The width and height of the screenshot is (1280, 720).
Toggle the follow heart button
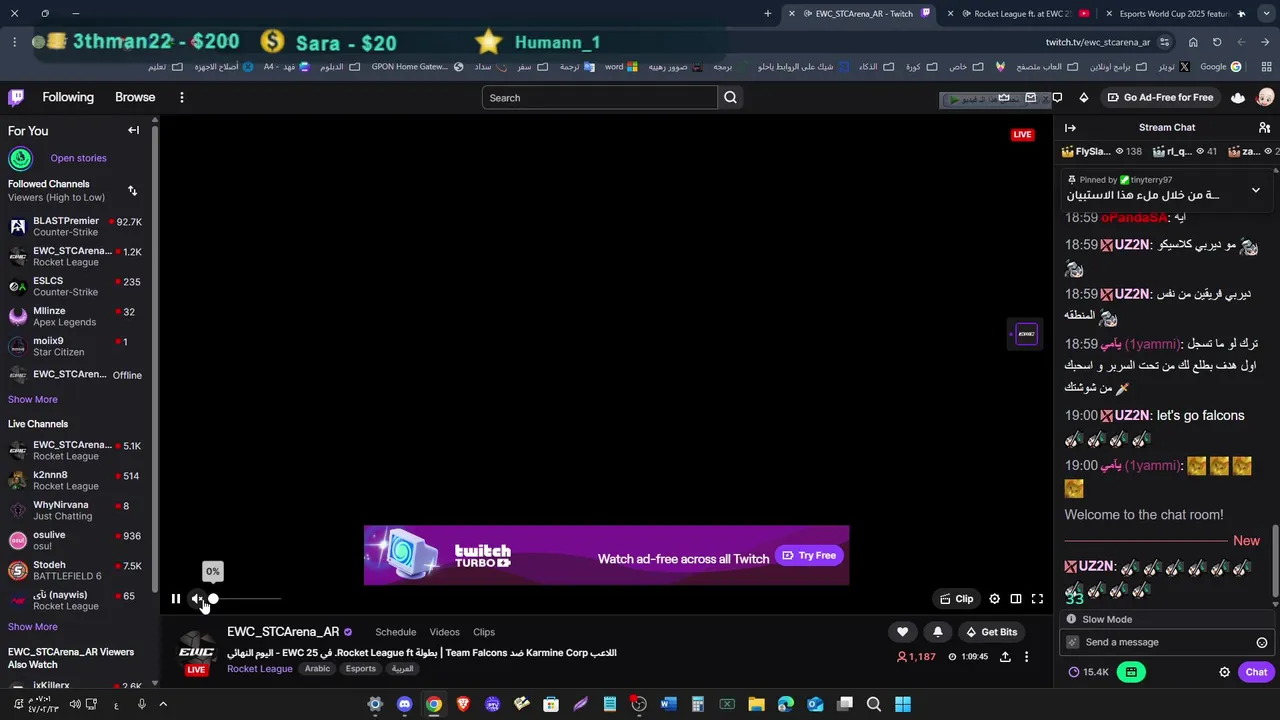point(902,632)
